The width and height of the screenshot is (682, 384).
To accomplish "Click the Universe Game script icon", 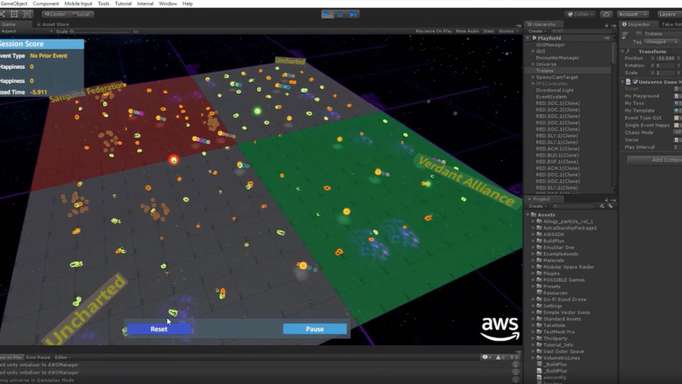I will coord(629,82).
